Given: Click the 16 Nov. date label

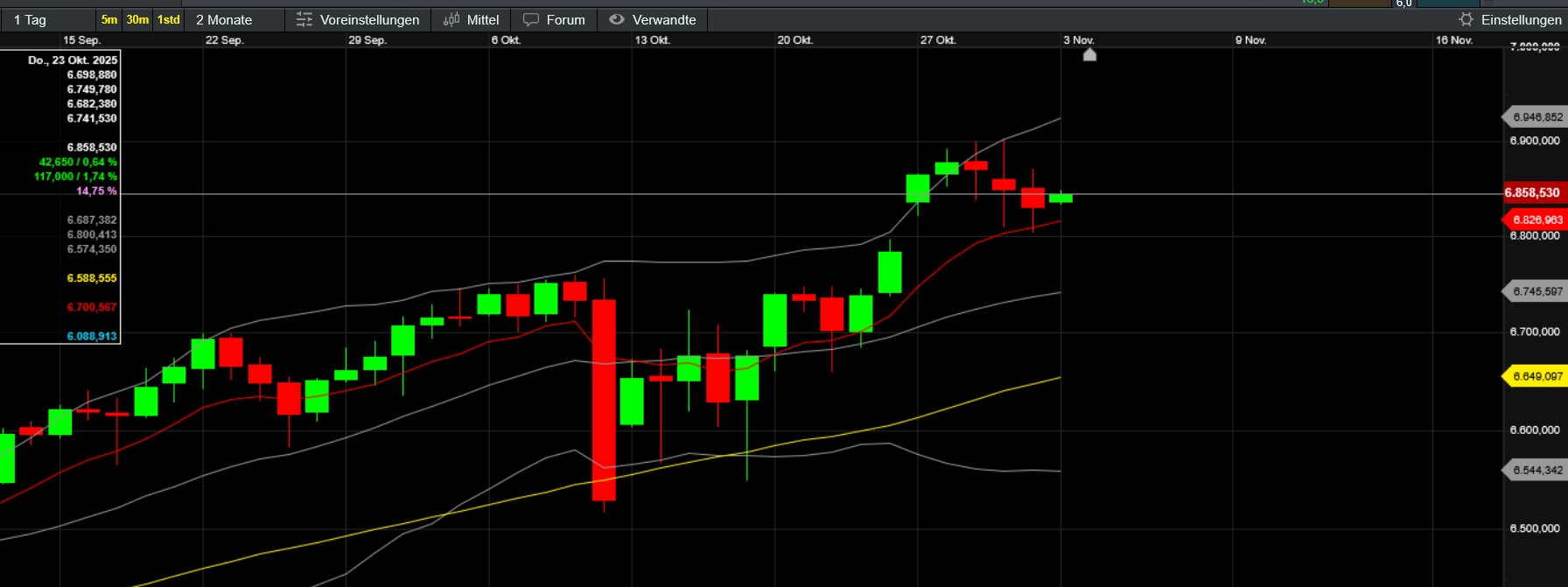Looking at the screenshot, I should point(1454,40).
